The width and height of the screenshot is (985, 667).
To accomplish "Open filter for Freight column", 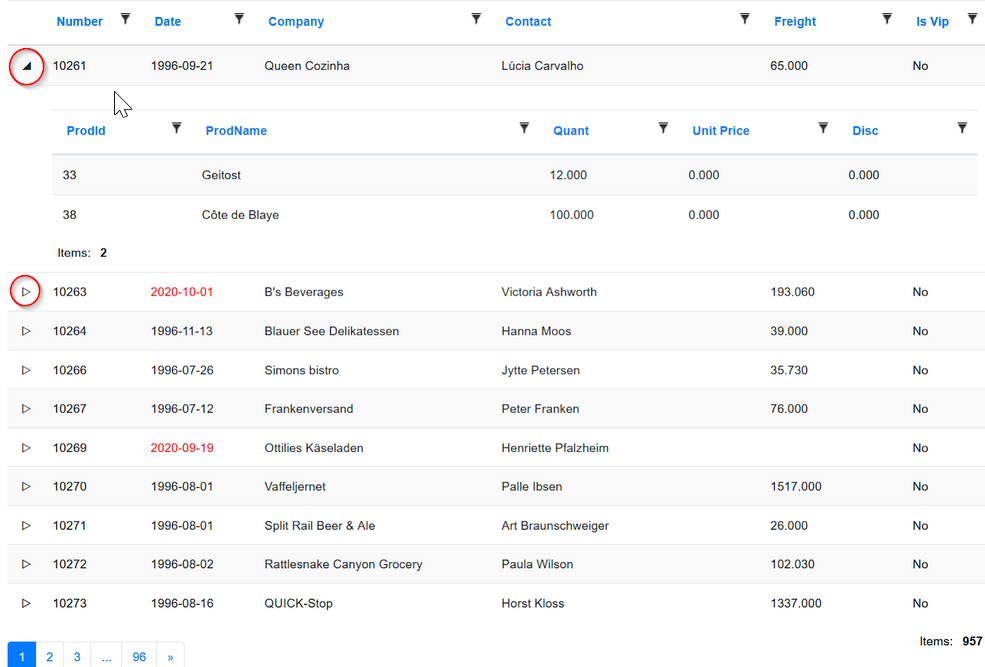I will 887,19.
